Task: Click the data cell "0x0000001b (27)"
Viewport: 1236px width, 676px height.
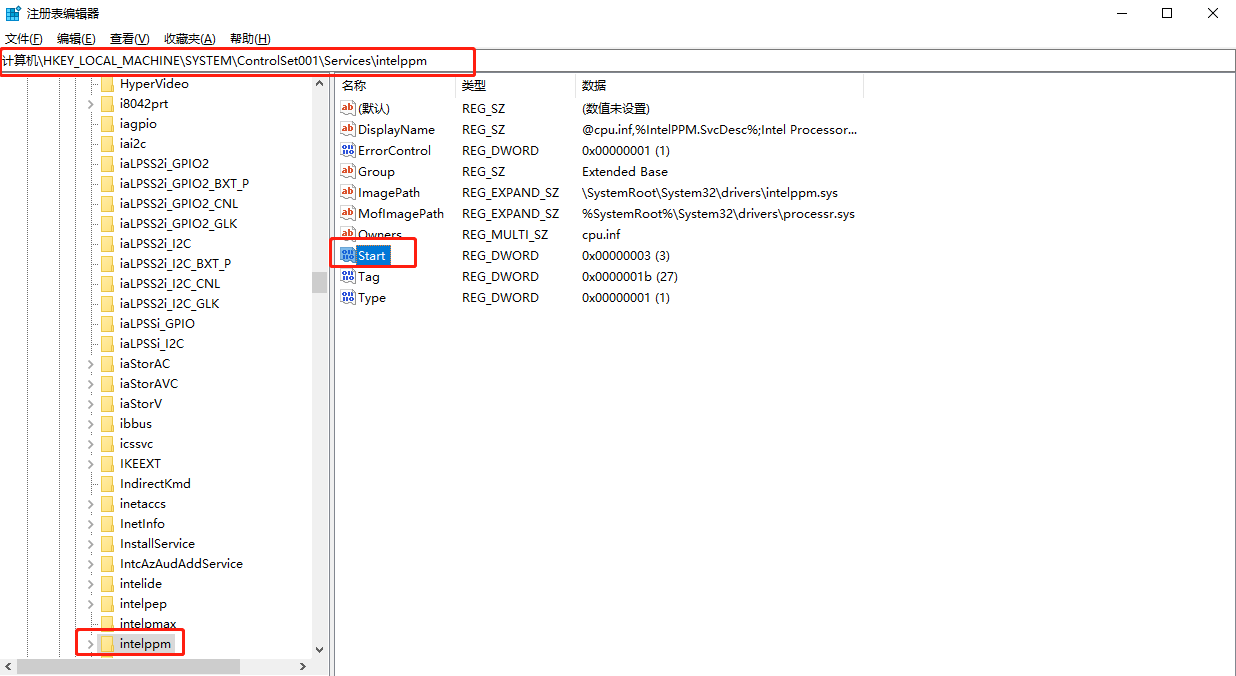Action: [630, 277]
